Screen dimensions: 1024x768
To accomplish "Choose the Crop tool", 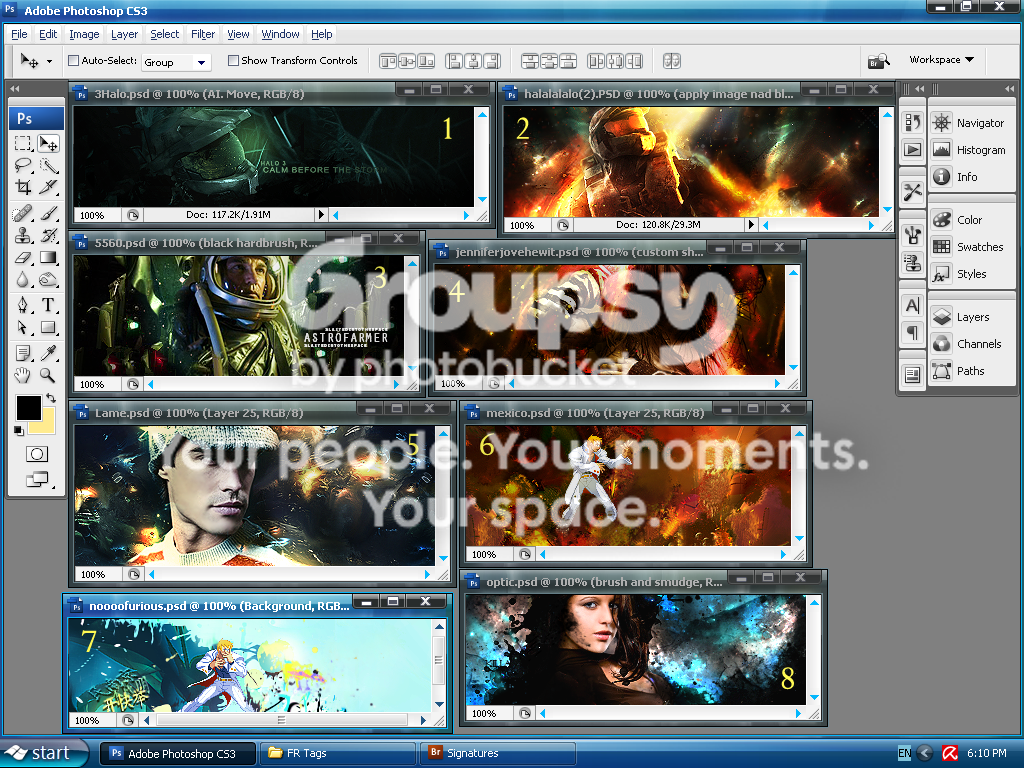I will [23, 187].
